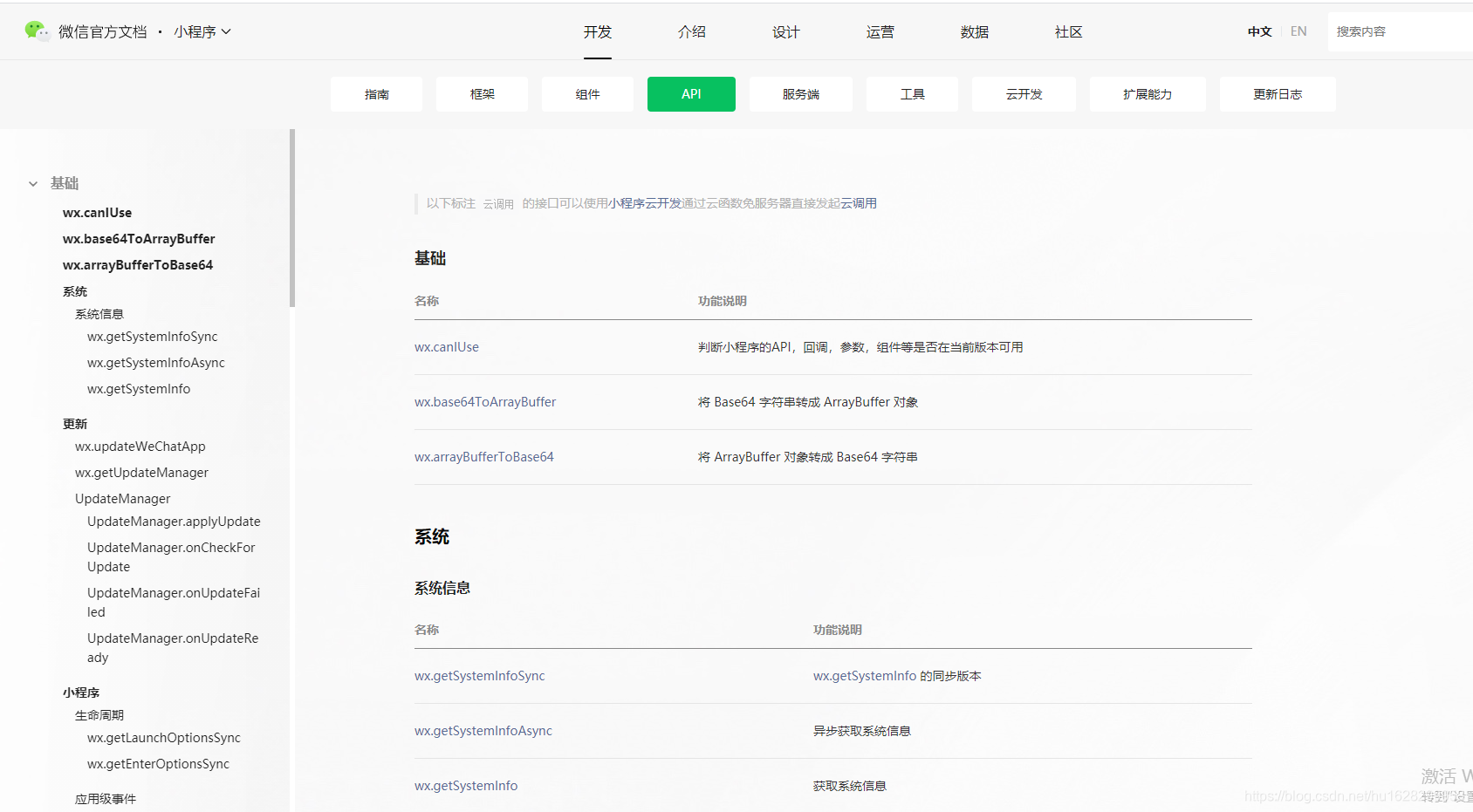Open wx.getSystemInfo link in the description column
1473x812 pixels.
tap(865, 676)
